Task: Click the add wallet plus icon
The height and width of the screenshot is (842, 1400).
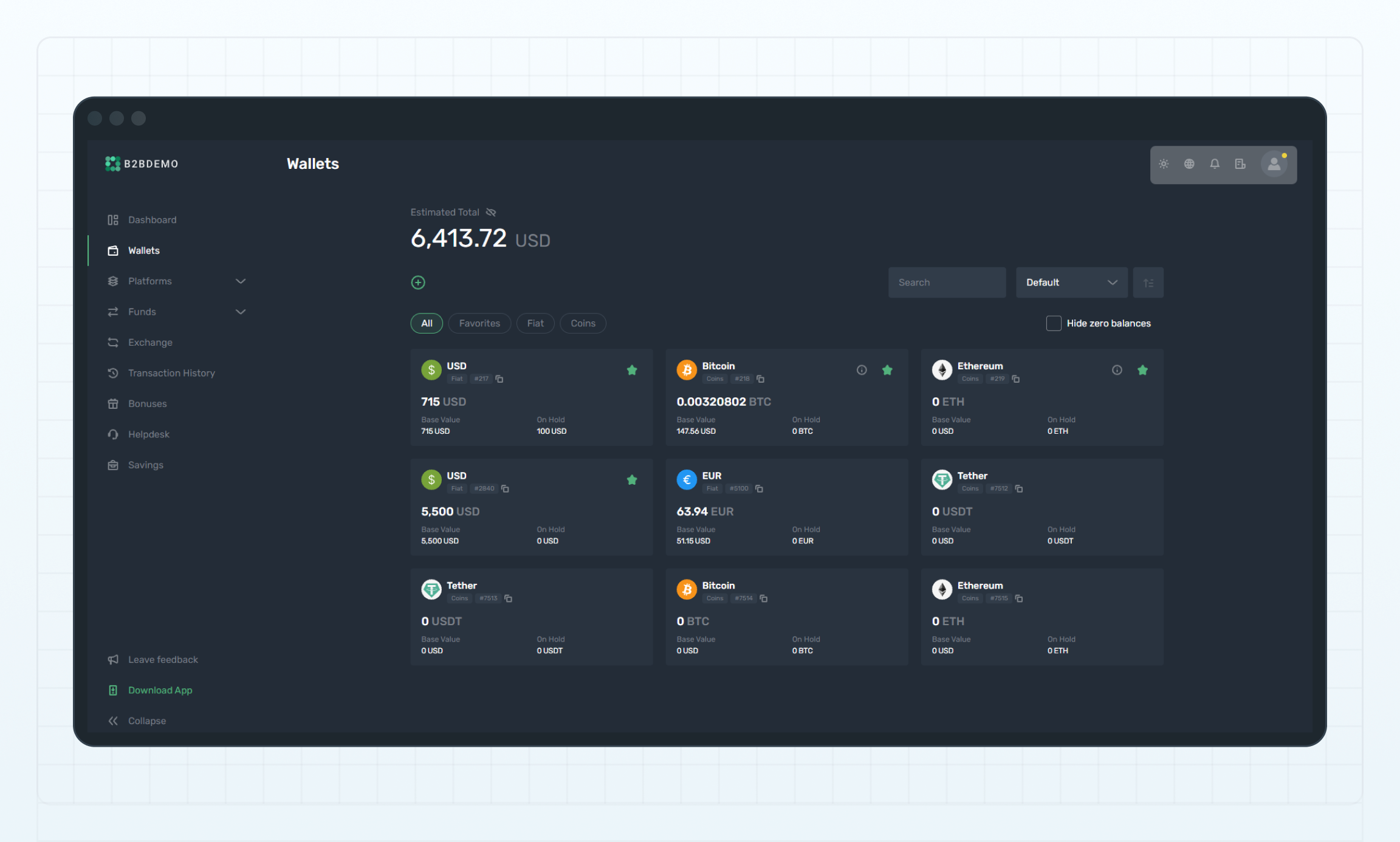Action: [418, 282]
